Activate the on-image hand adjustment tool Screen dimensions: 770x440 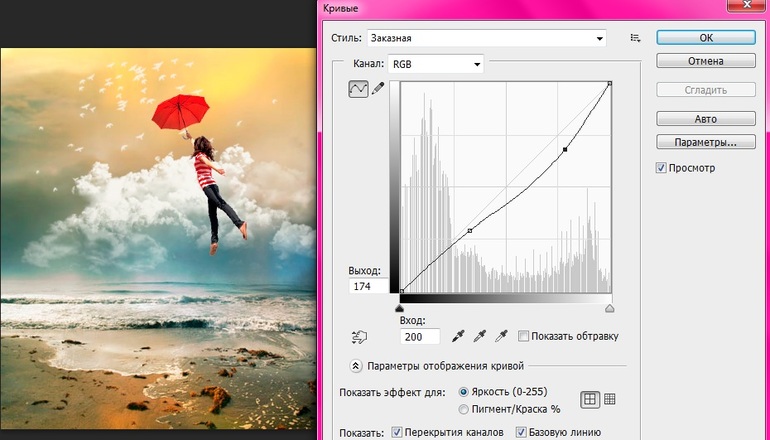click(360, 336)
